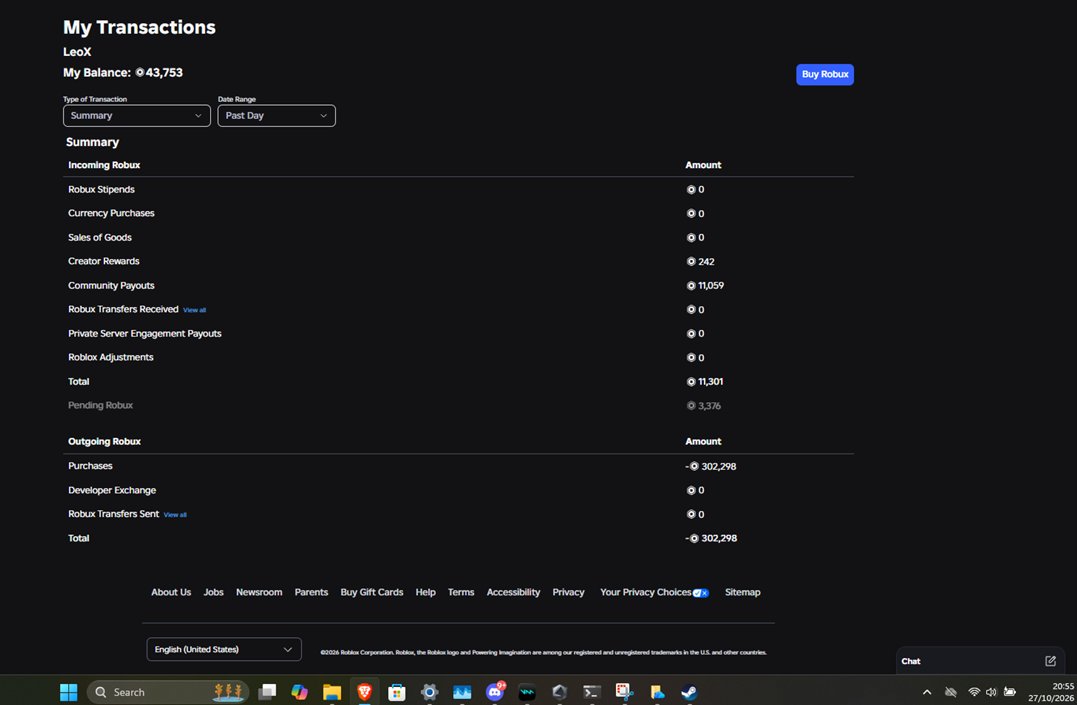The height and width of the screenshot is (705, 1077).
Task: Click the Community Payouts row label
Action: [x=111, y=285]
